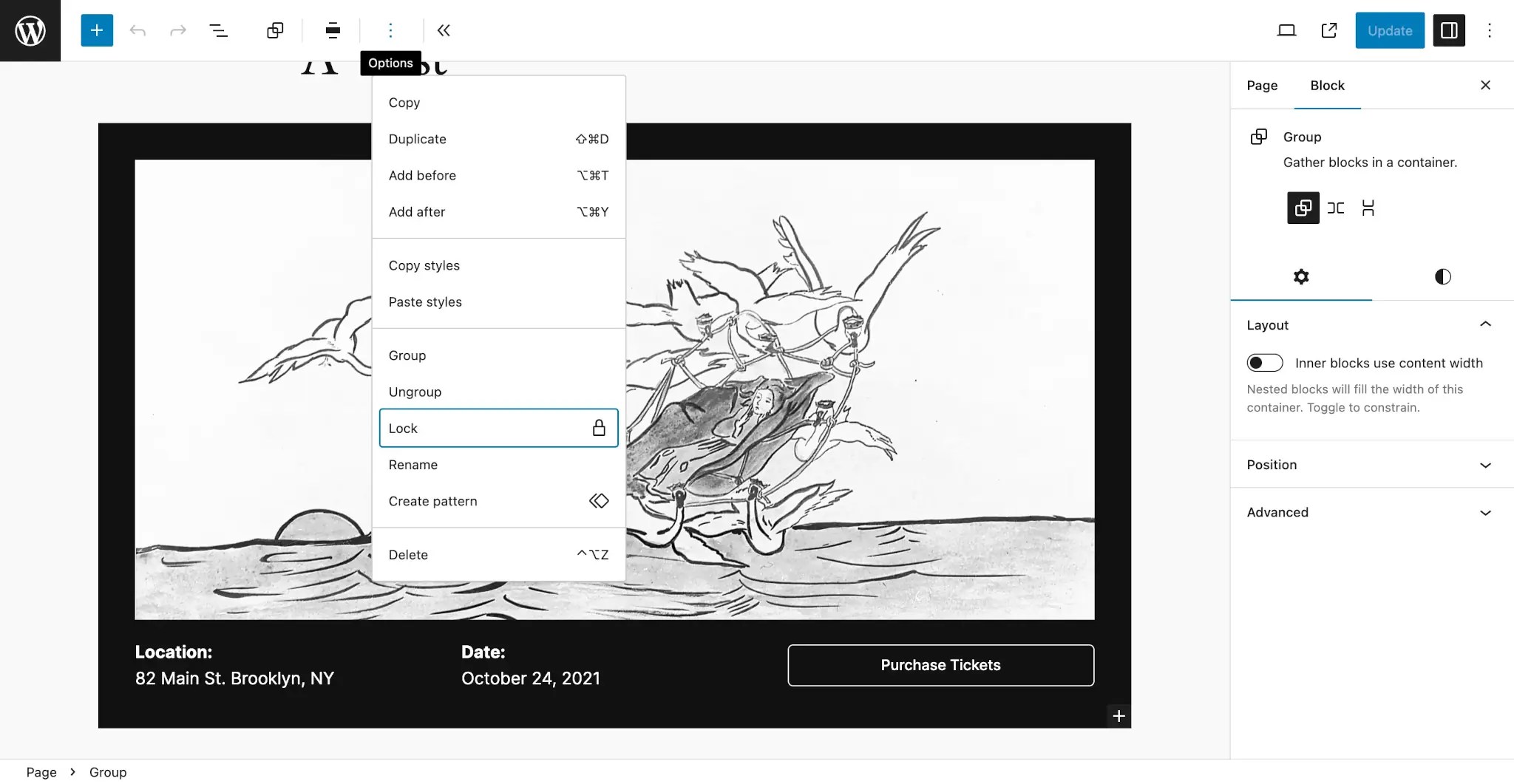Transform the Group into a Stack variation
The width and height of the screenshot is (1514, 784).
click(x=1368, y=208)
